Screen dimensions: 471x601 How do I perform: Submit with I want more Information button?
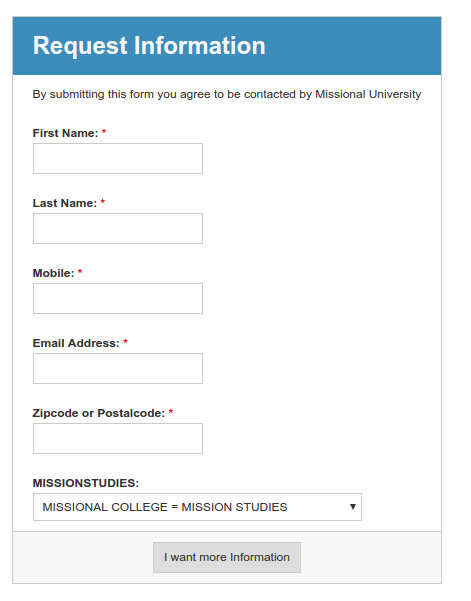coord(227,557)
